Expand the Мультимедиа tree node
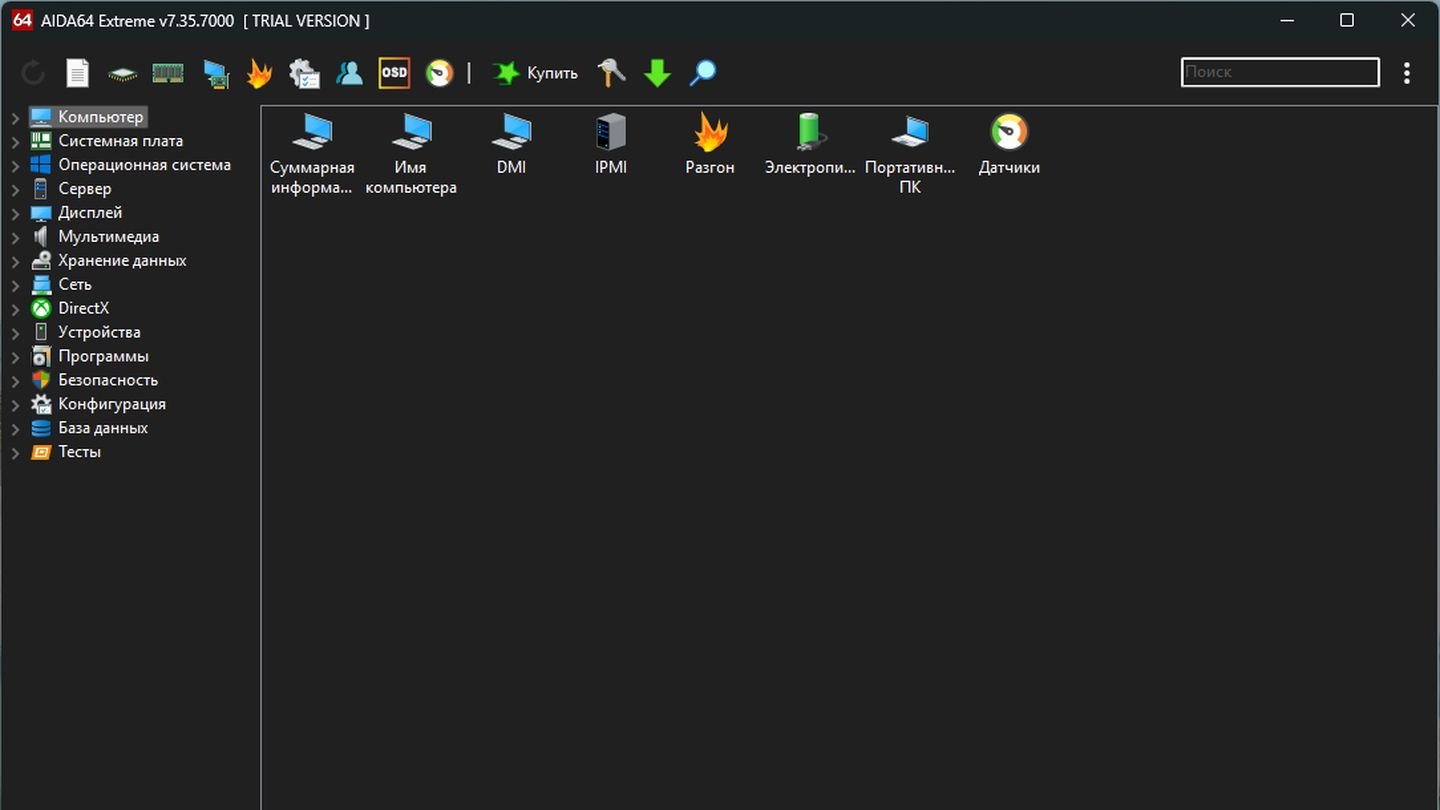The height and width of the screenshot is (810, 1440). (x=15, y=238)
